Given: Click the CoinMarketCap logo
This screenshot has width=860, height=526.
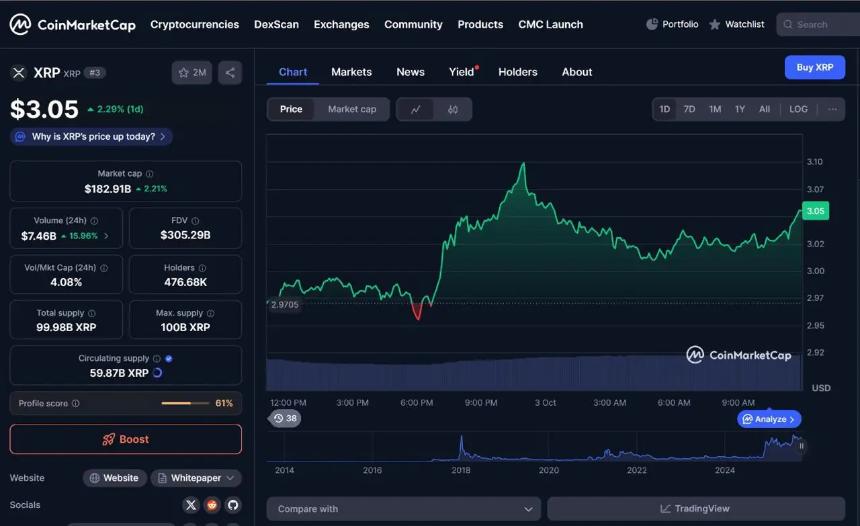Looking at the screenshot, I should [72, 24].
